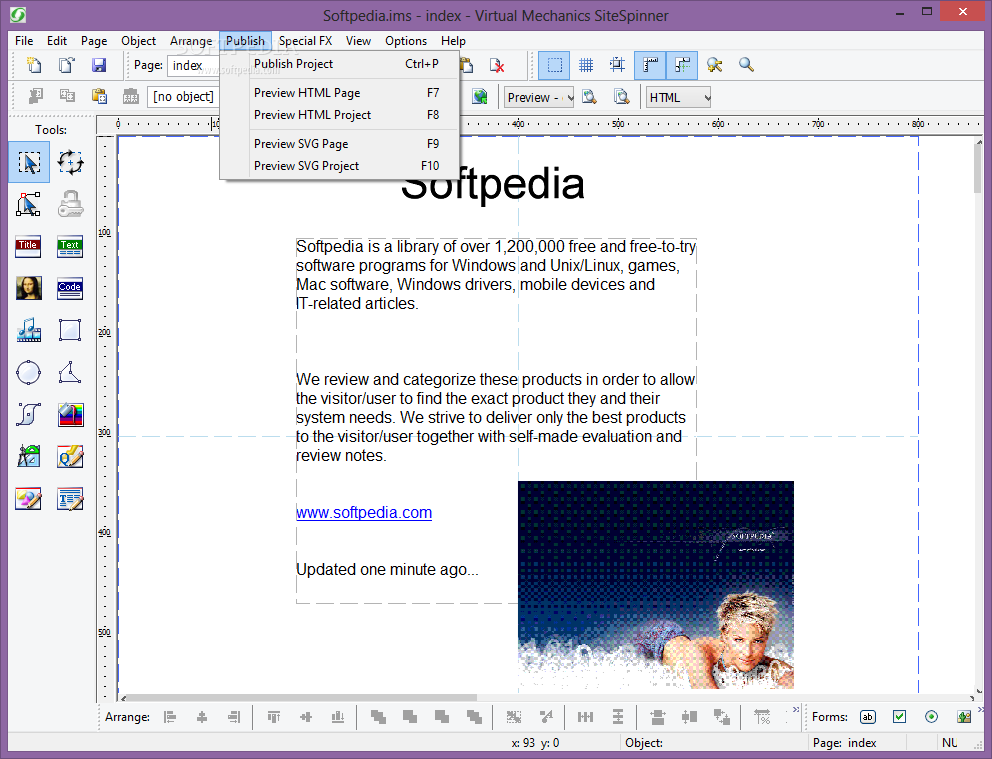Image resolution: width=992 pixels, height=759 pixels.
Task: Select the Rotate object tool
Action: (x=70, y=163)
